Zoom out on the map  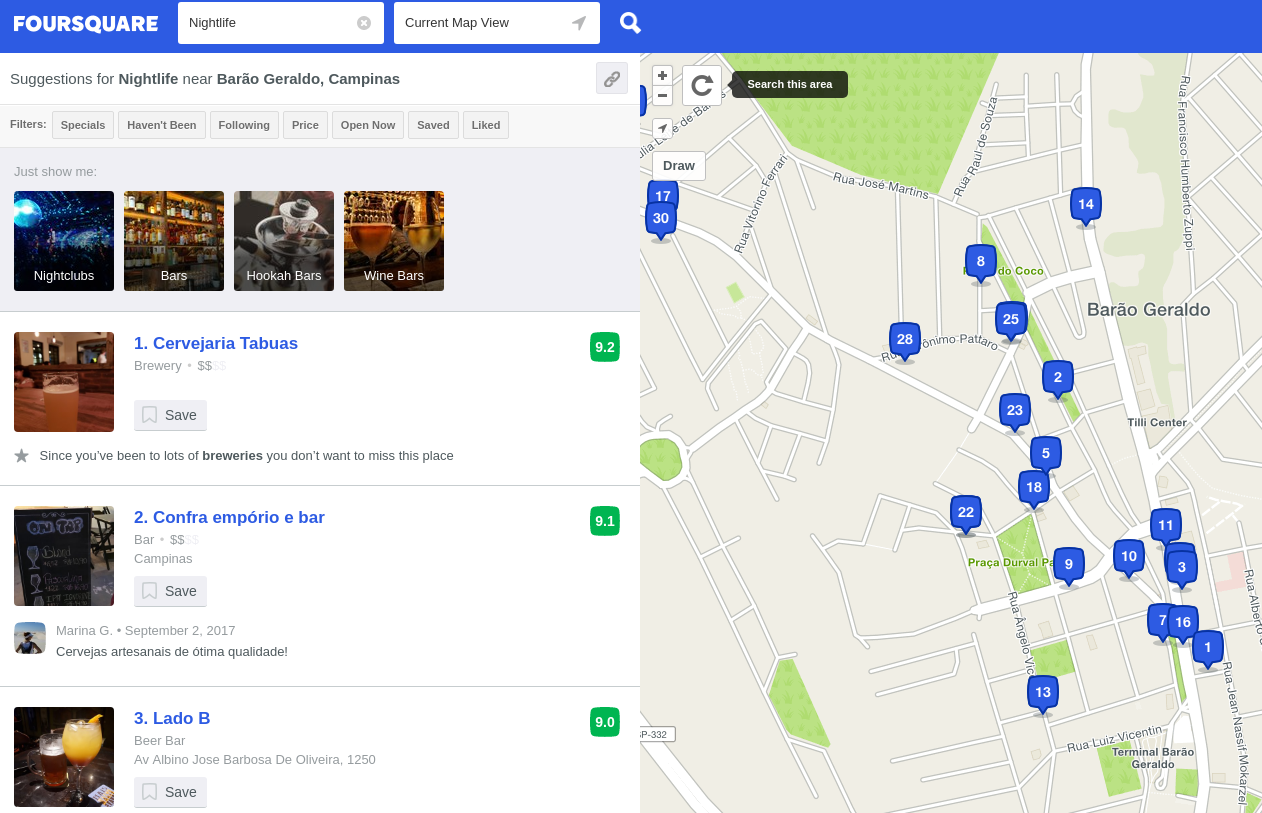click(662, 96)
